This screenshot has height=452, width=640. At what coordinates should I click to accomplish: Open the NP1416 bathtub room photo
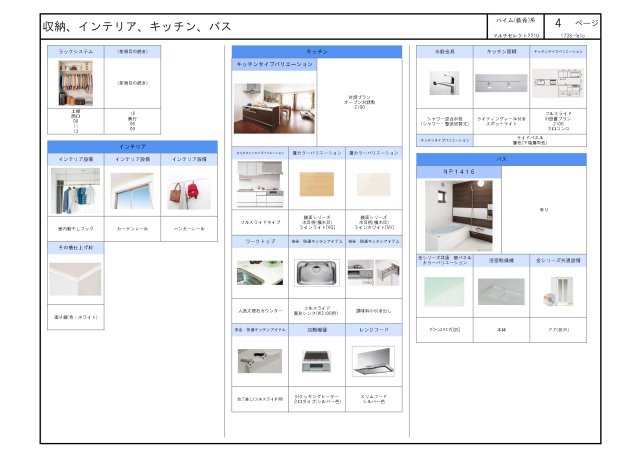(458, 214)
